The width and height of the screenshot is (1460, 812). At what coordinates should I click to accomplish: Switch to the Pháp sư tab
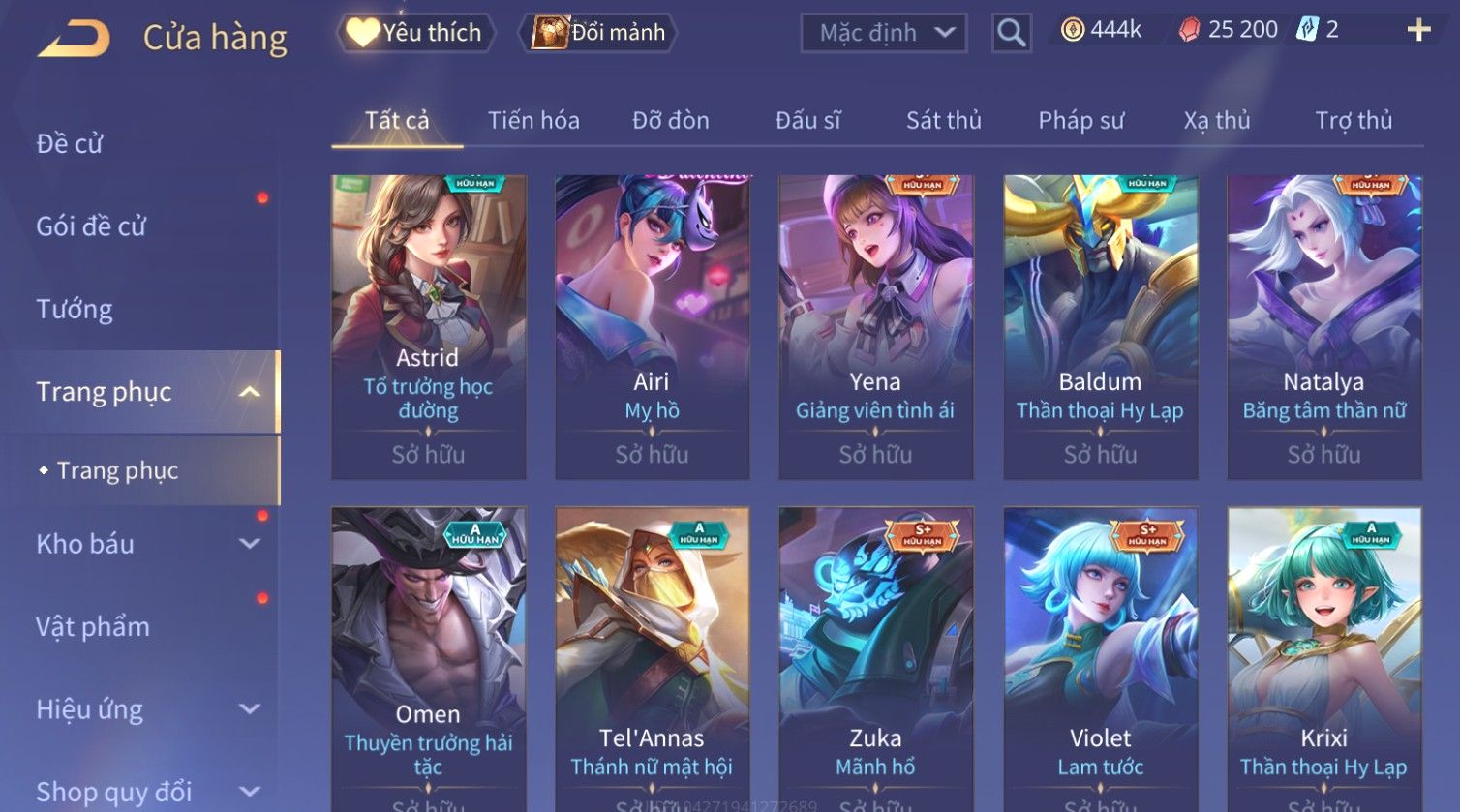1080,120
